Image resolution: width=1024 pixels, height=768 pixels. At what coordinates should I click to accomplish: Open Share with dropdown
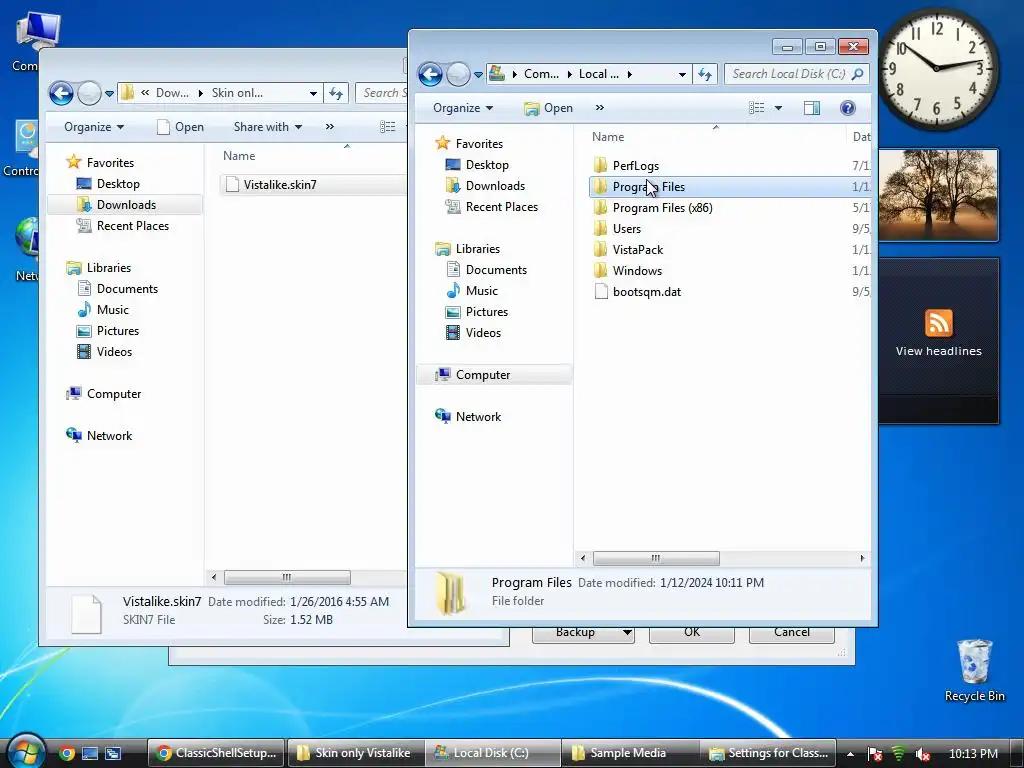268,127
